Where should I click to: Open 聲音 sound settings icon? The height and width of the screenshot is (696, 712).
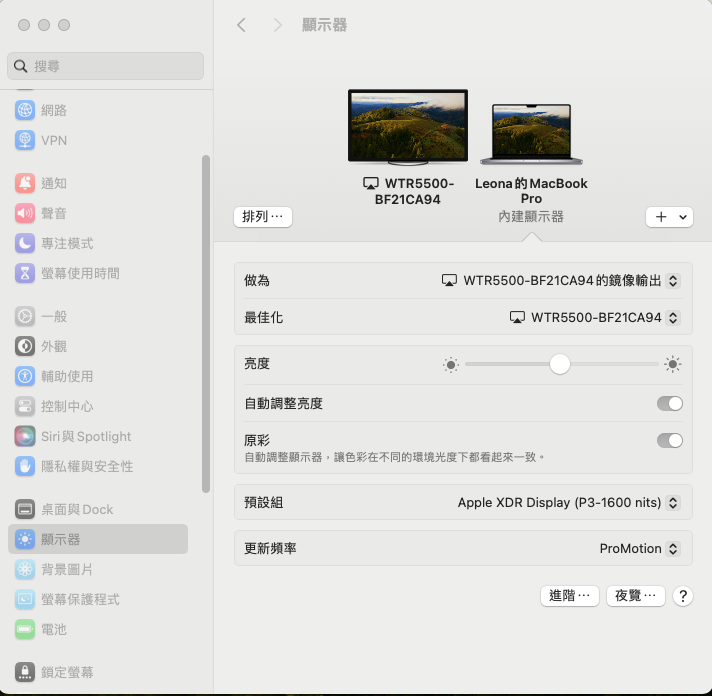25,213
